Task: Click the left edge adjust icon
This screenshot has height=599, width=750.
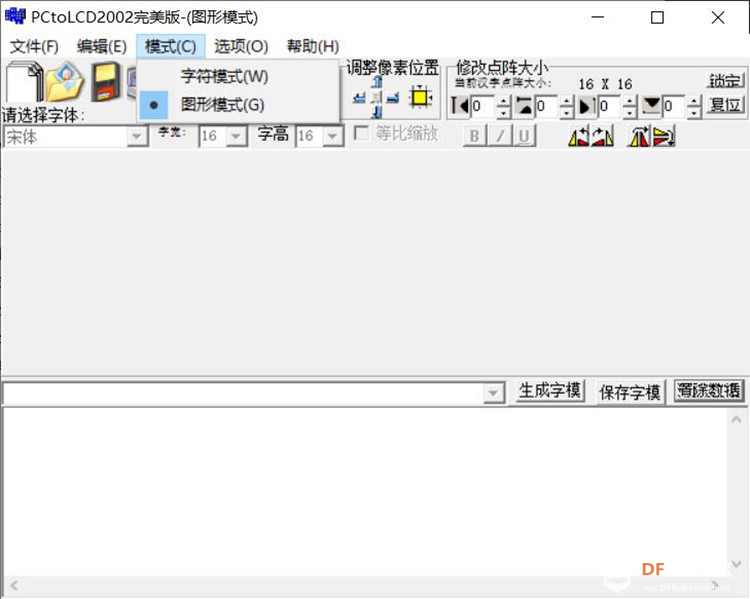Action: click(x=460, y=106)
